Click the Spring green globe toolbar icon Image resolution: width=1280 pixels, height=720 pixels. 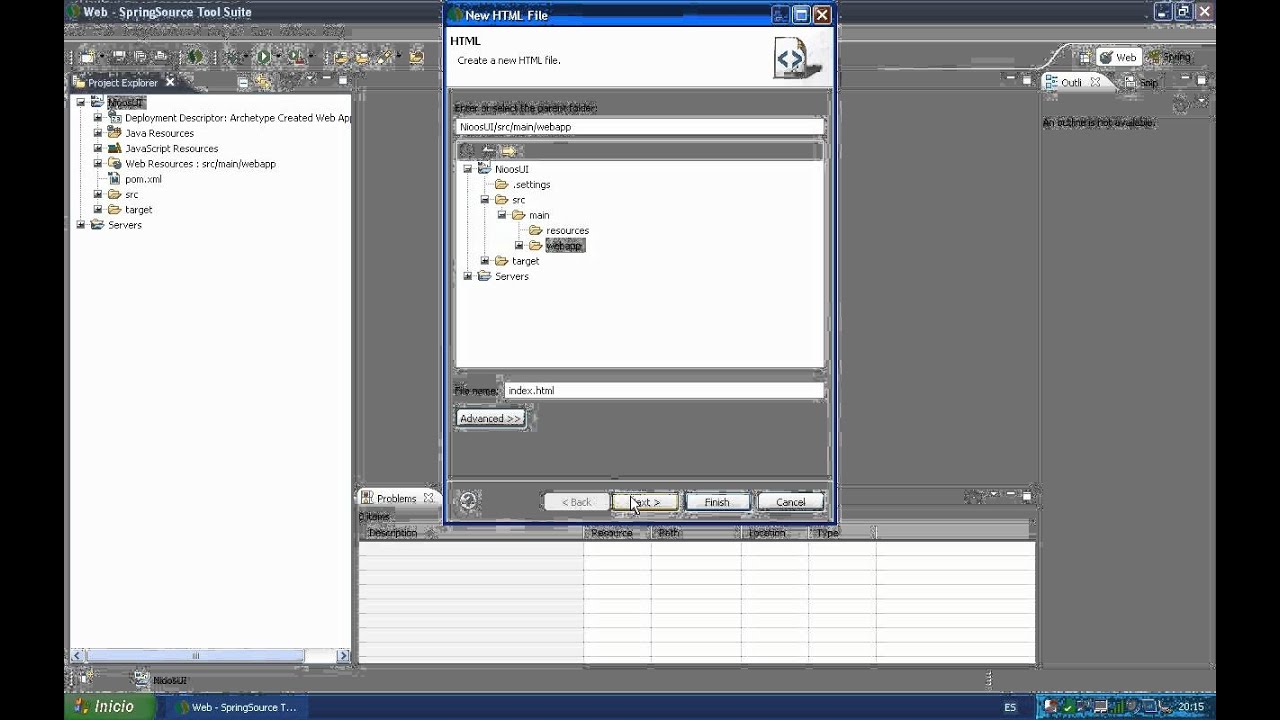click(x=195, y=56)
